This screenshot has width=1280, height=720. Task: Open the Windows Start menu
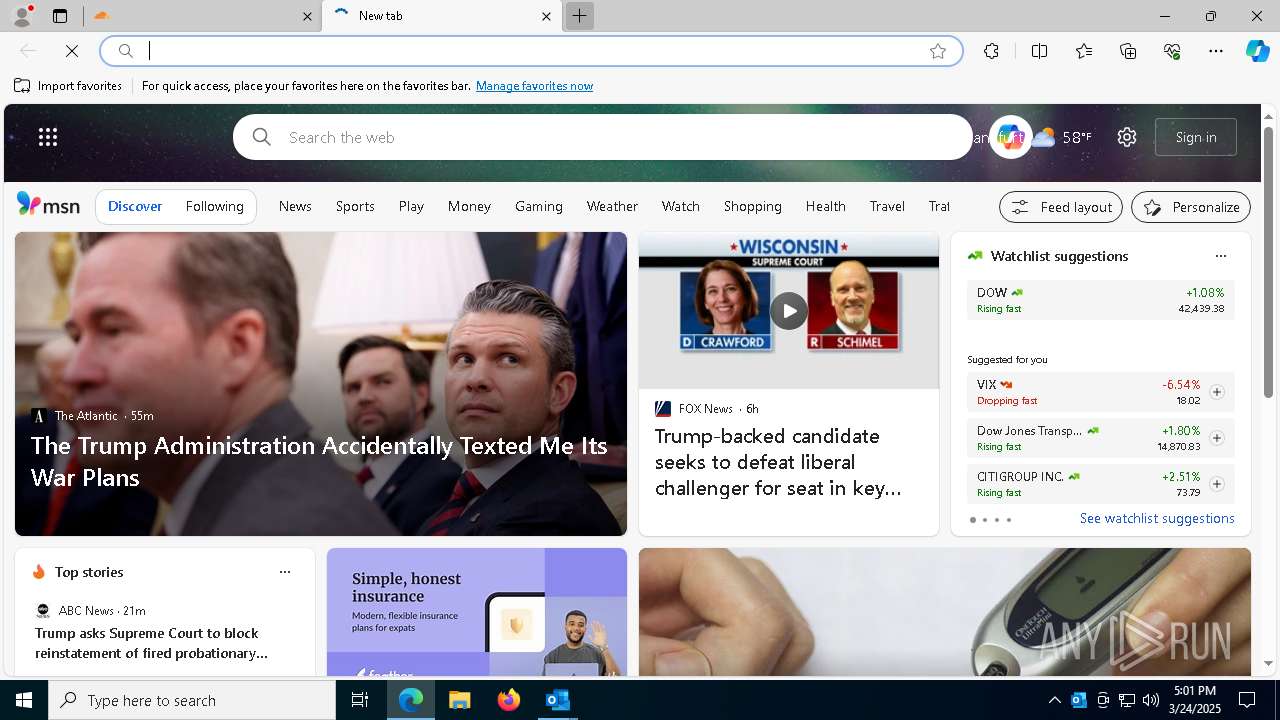click(x=24, y=700)
